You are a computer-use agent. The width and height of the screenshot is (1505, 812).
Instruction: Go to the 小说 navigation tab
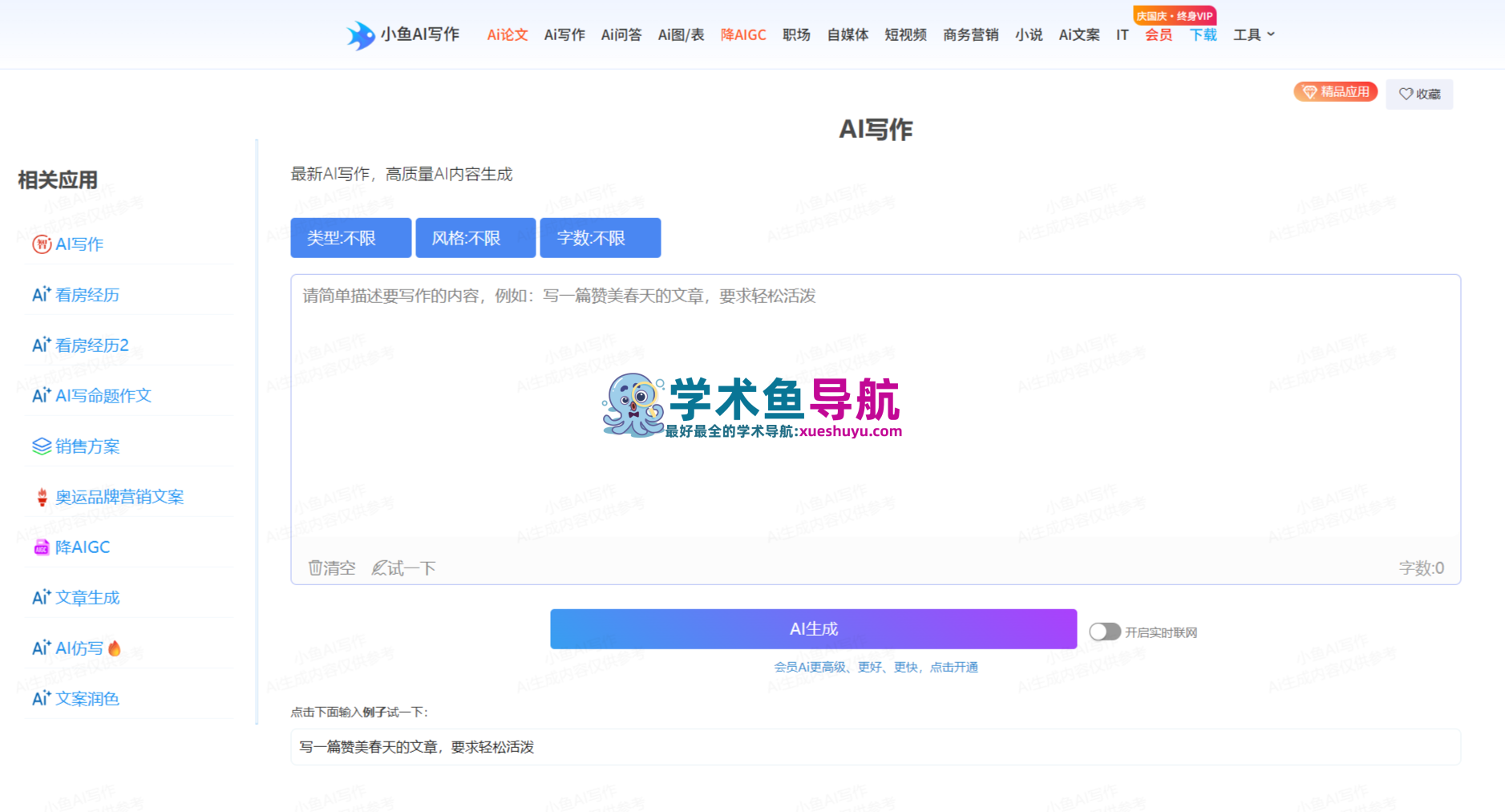(x=1029, y=34)
